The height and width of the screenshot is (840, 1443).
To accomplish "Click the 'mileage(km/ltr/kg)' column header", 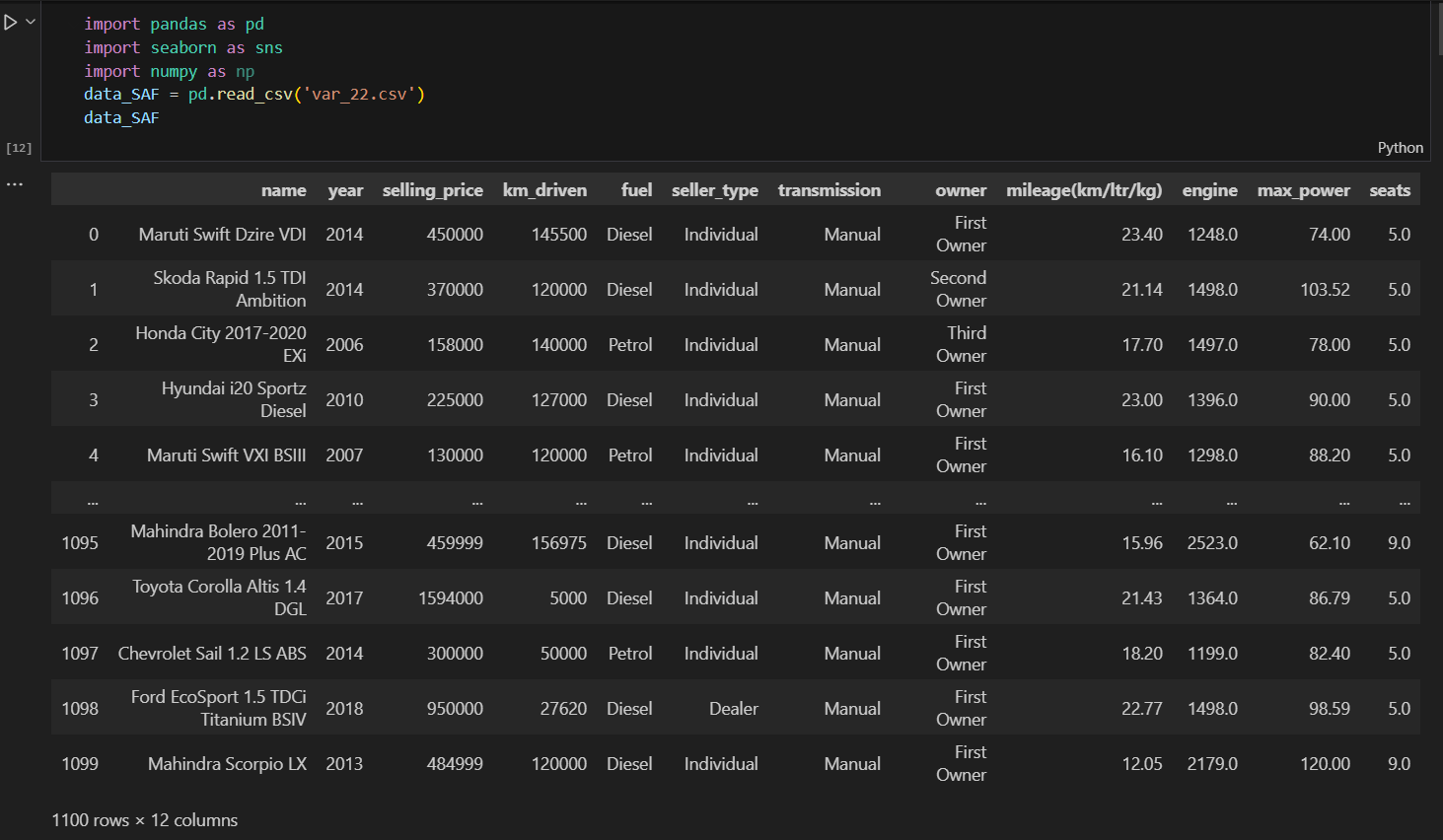I will [1084, 190].
